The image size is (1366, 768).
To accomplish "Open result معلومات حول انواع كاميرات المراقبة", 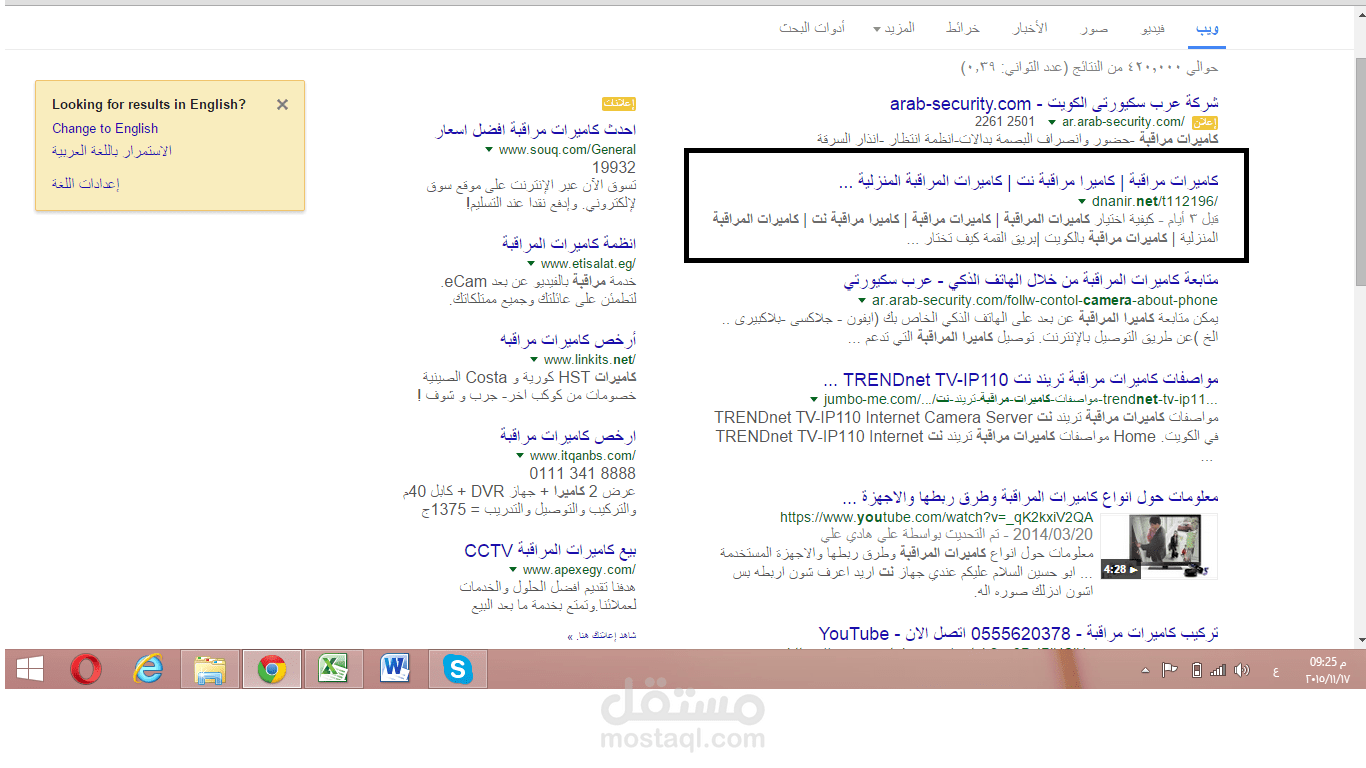I will tap(1031, 497).
